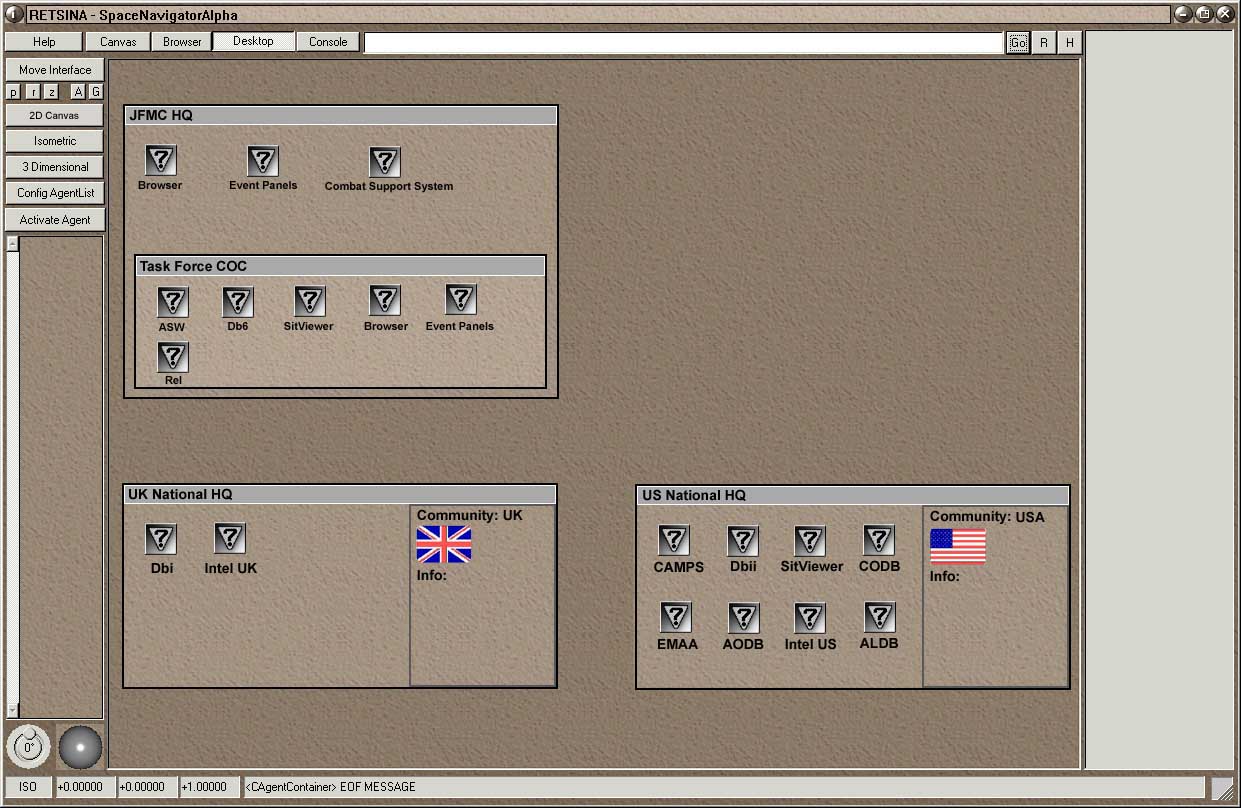Select the ASW agent icon
Screen dimensions: 1241x808
pos(172,302)
